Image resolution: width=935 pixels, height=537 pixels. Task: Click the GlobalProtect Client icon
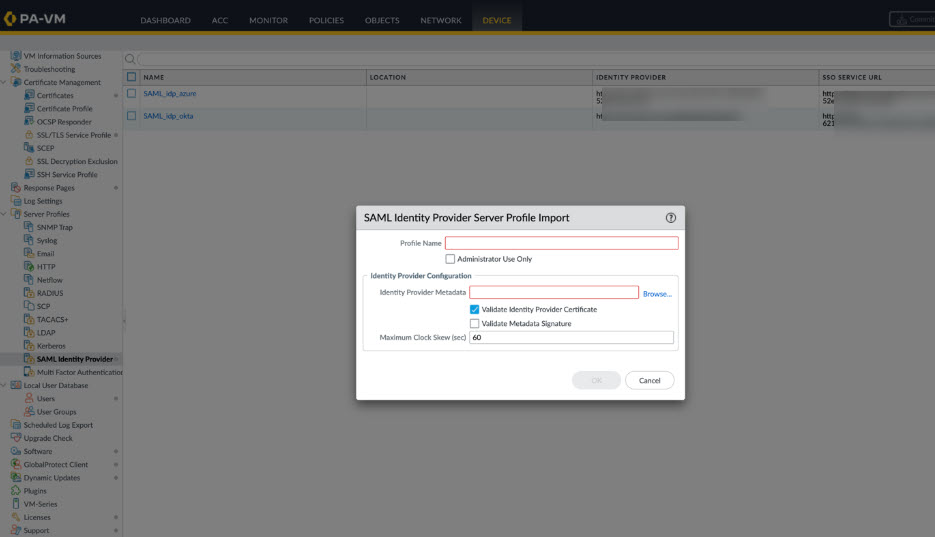pos(16,464)
